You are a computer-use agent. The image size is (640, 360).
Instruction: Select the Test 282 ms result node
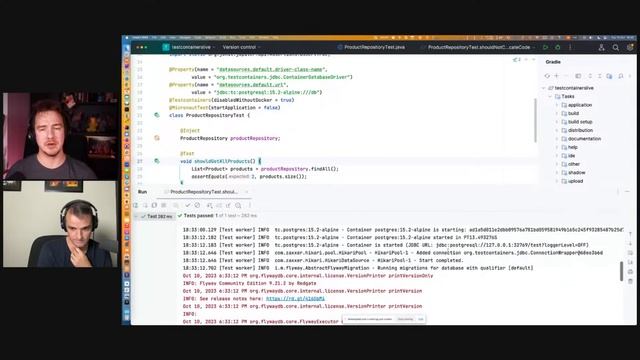click(156, 216)
